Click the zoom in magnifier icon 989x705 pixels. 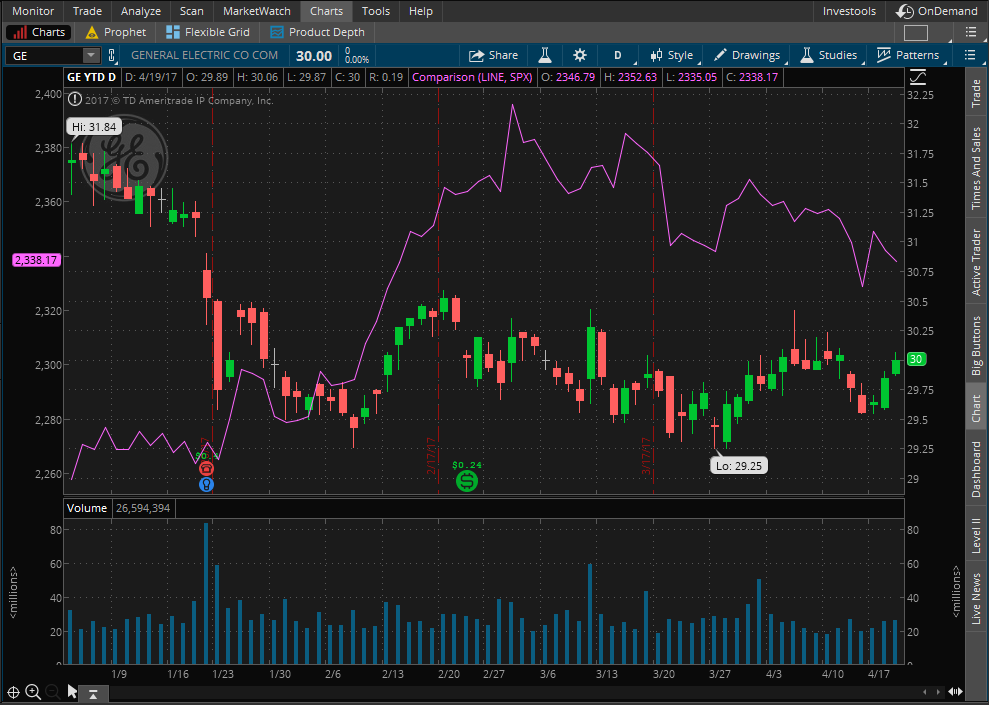[33, 692]
